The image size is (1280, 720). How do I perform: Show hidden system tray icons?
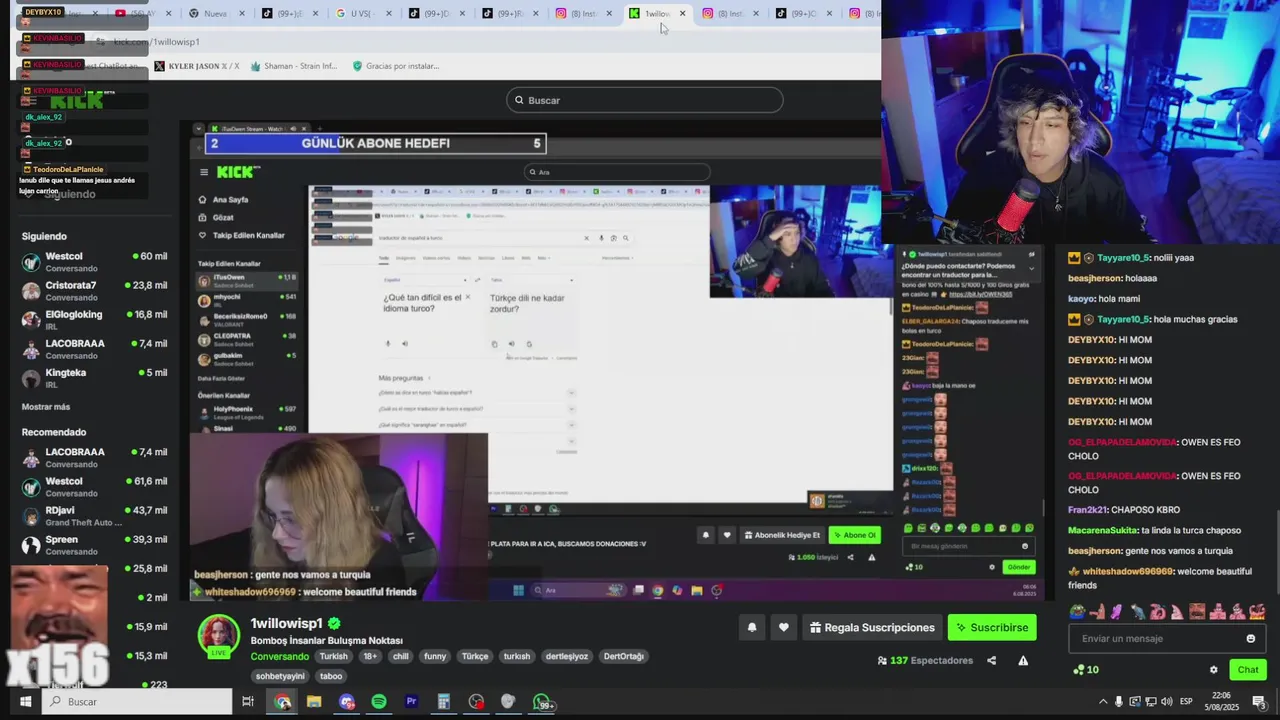[x=1103, y=702]
